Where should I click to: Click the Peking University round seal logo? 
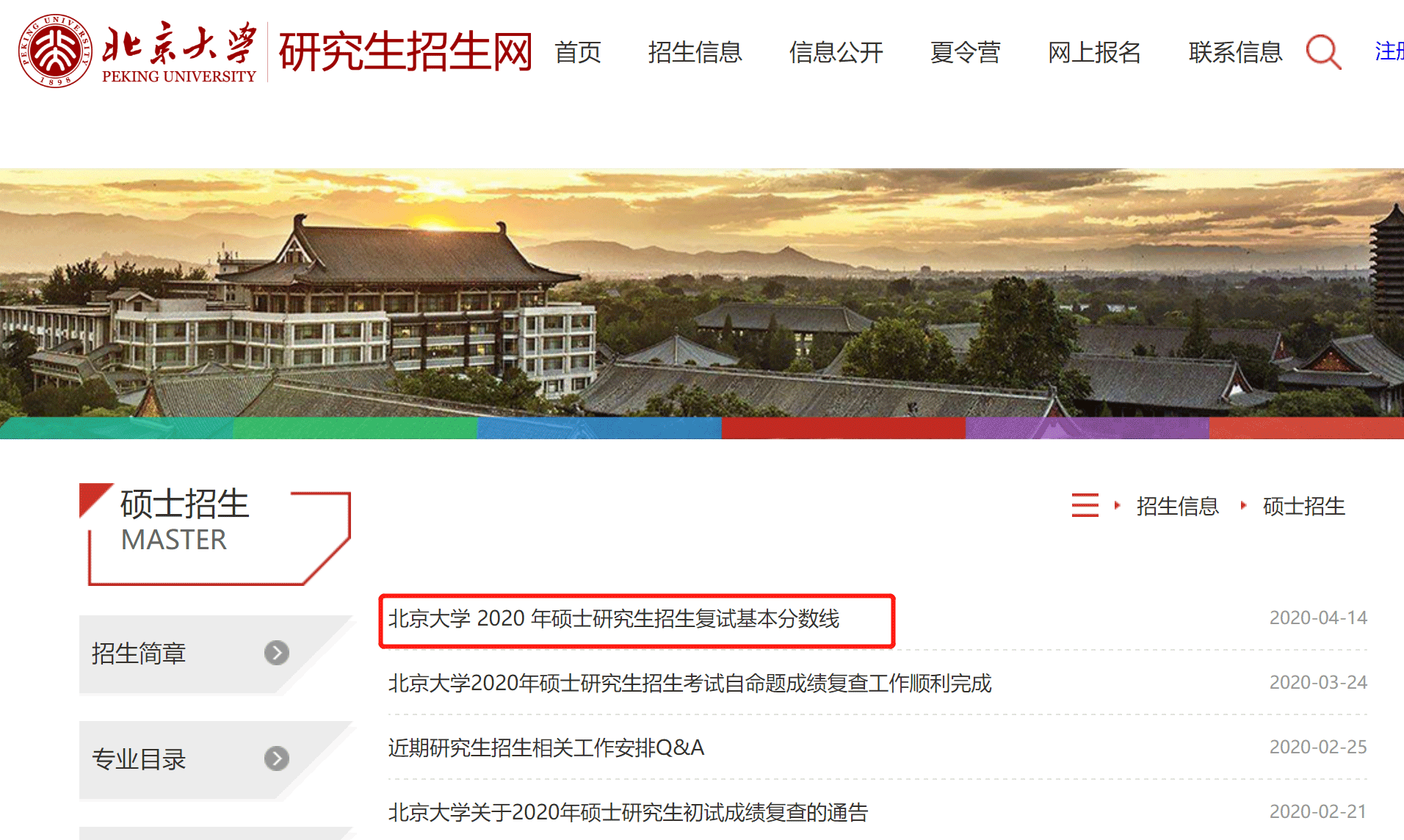pos(55,51)
